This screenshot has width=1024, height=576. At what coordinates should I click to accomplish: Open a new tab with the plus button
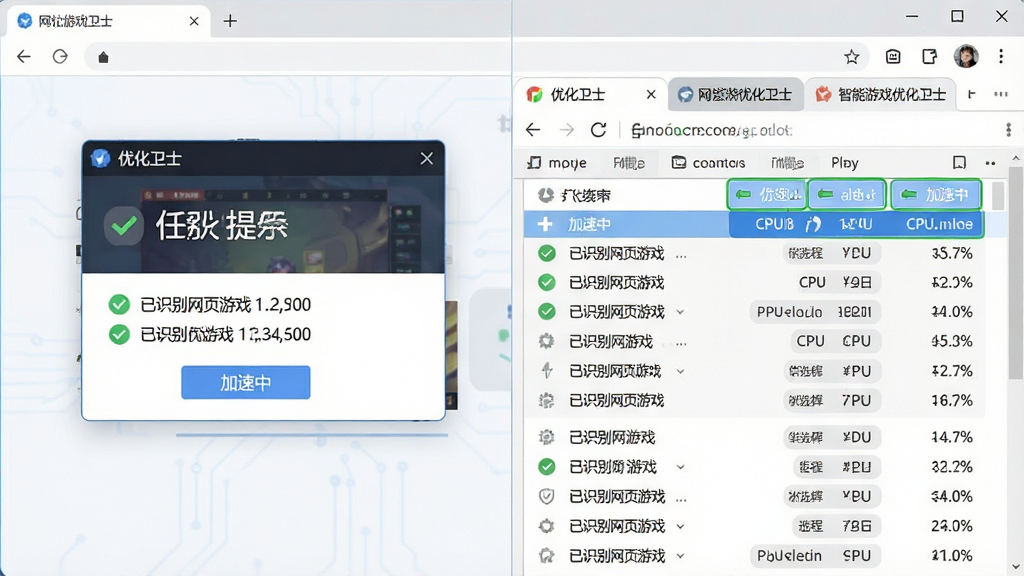[230, 21]
